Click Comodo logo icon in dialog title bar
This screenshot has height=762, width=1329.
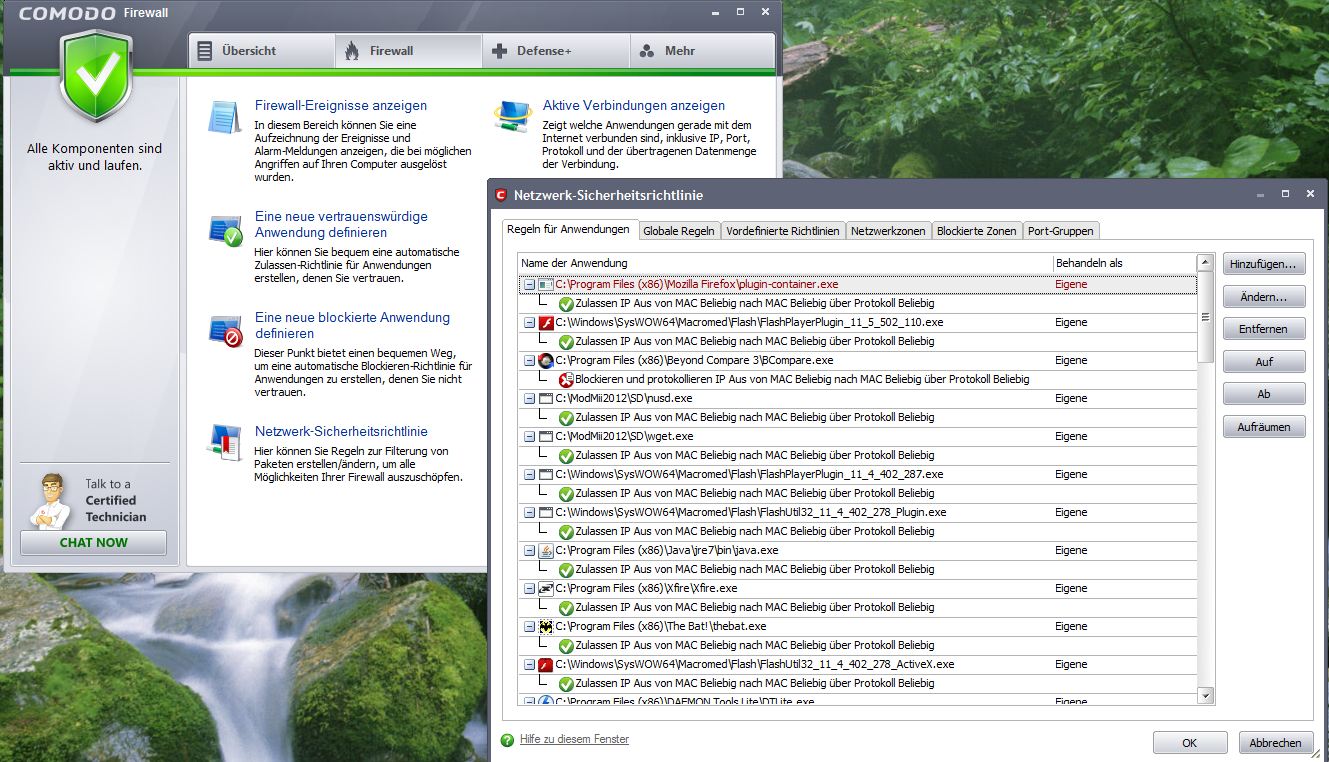click(x=501, y=194)
